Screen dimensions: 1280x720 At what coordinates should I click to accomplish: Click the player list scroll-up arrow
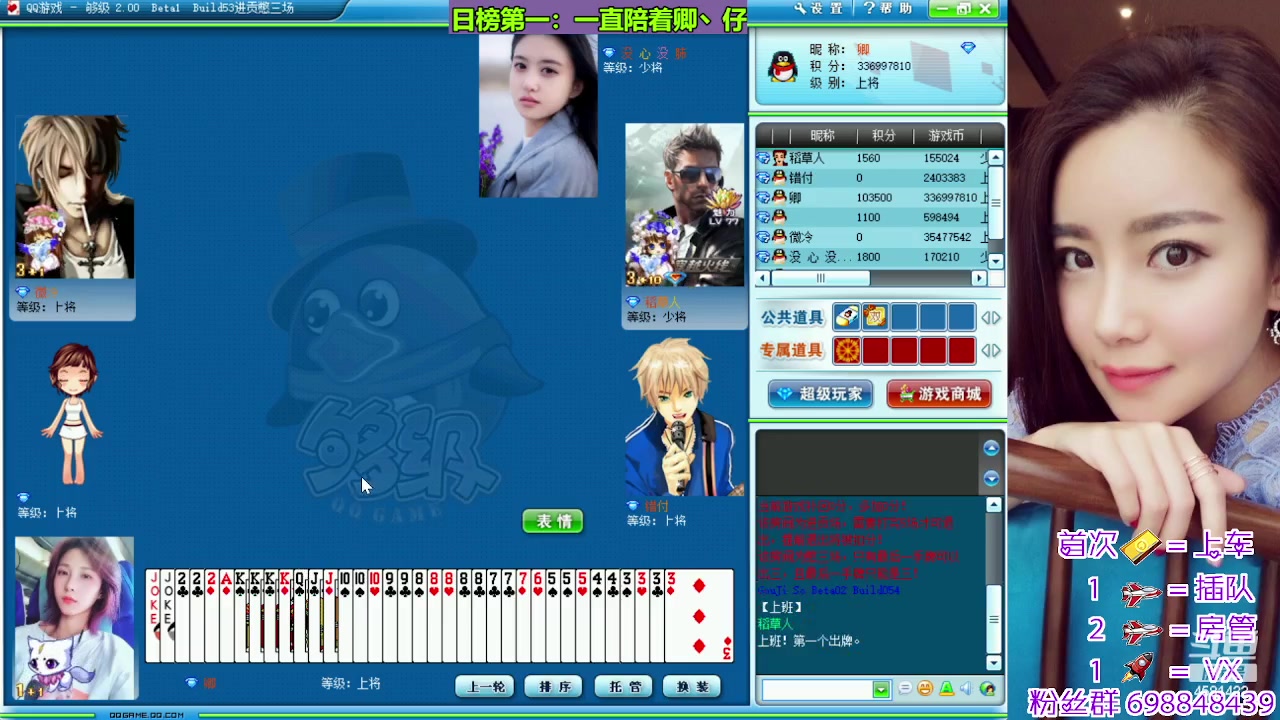(996, 158)
